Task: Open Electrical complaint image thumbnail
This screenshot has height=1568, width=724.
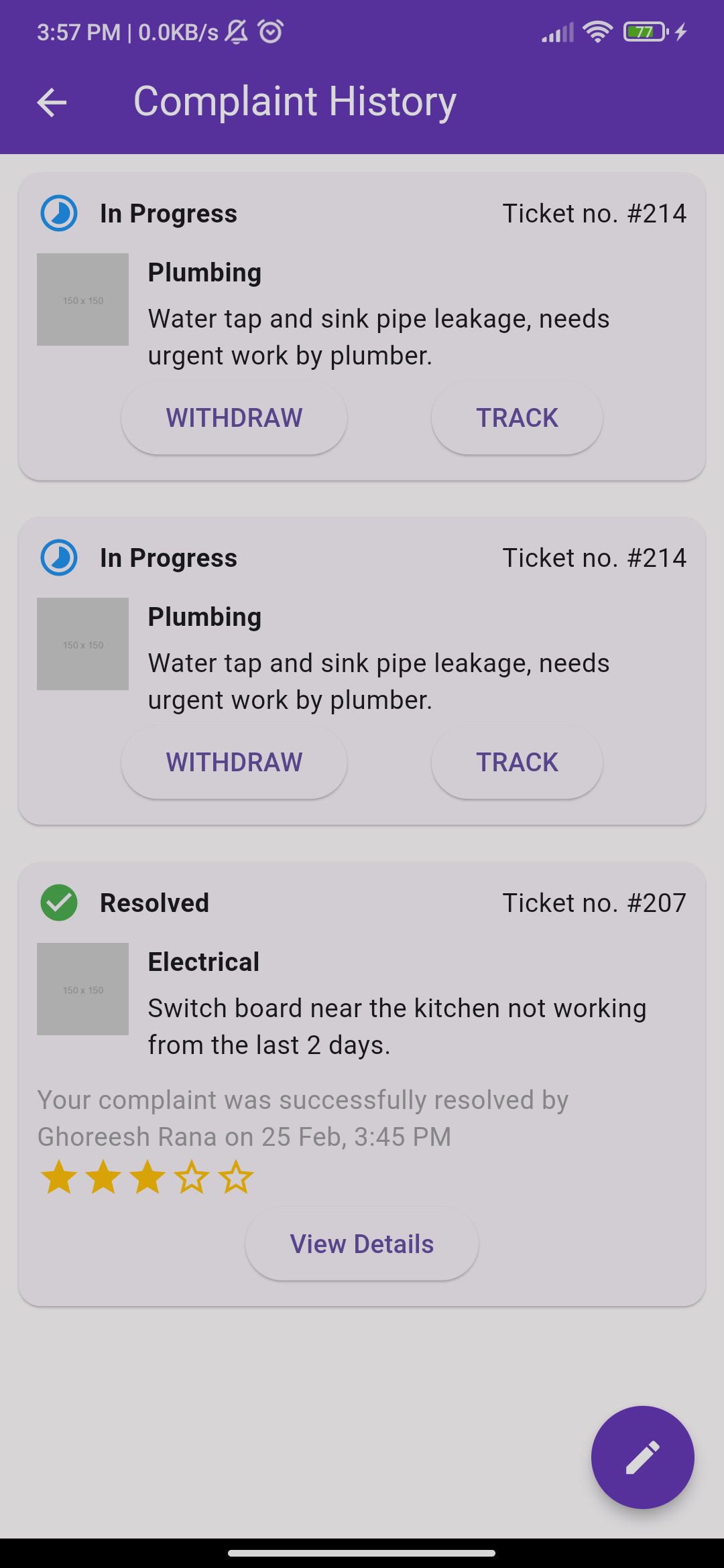Action: (82, 989)
